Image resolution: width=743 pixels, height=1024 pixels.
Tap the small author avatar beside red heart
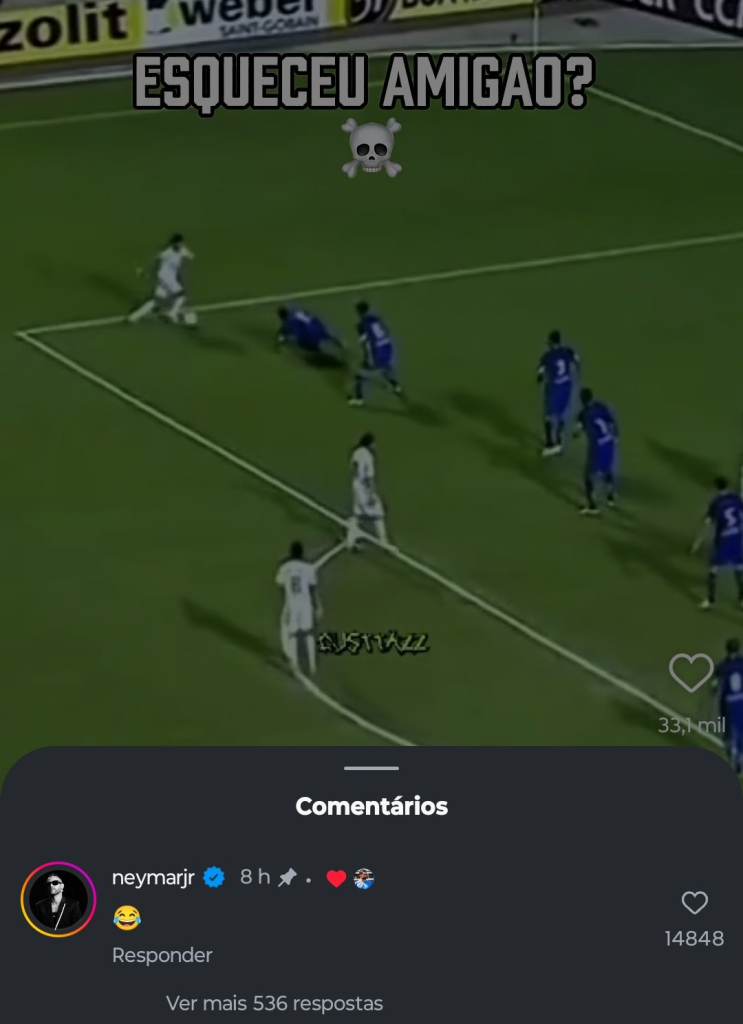[364, 878]
